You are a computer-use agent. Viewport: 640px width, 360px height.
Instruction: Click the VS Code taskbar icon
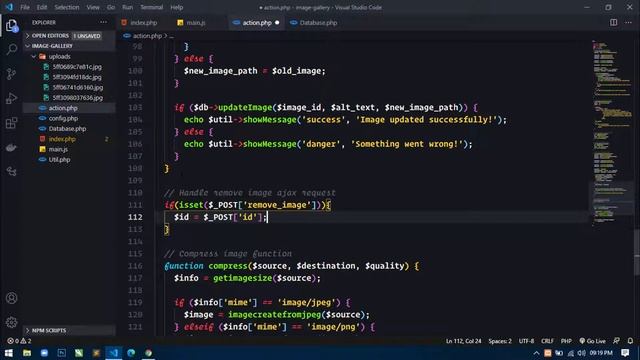click(113, 353)
